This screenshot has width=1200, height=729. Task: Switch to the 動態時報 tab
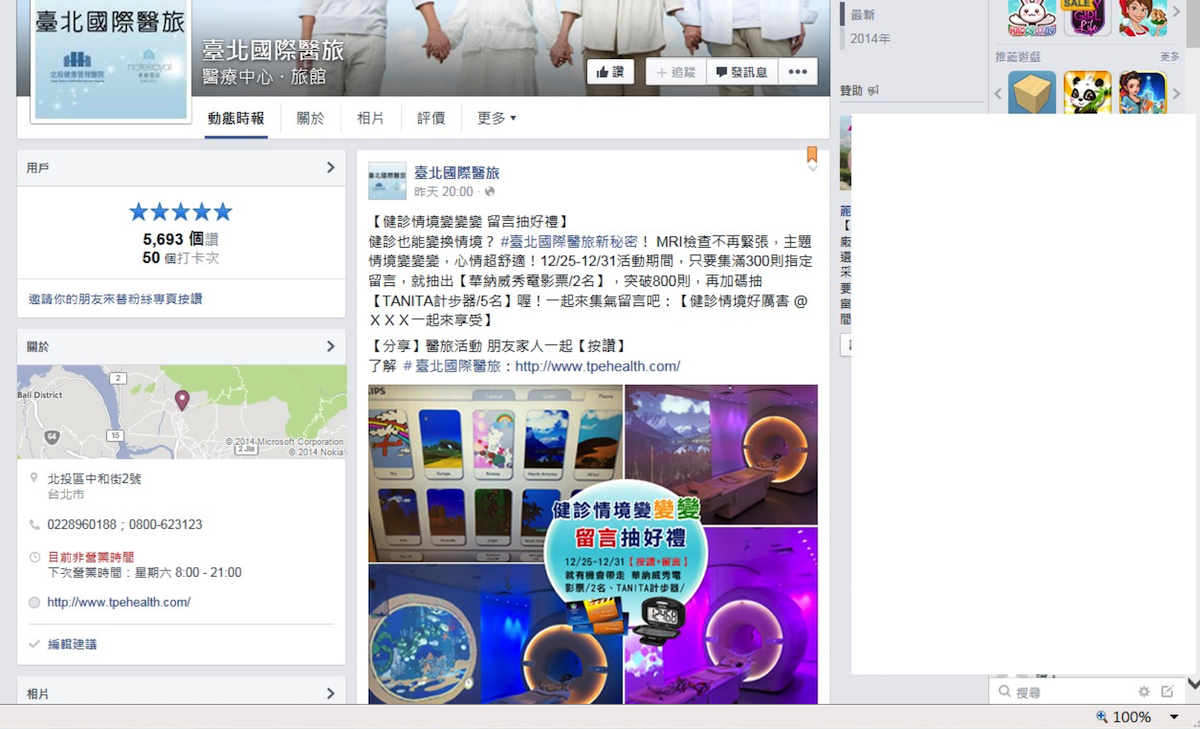pos(236,118)
